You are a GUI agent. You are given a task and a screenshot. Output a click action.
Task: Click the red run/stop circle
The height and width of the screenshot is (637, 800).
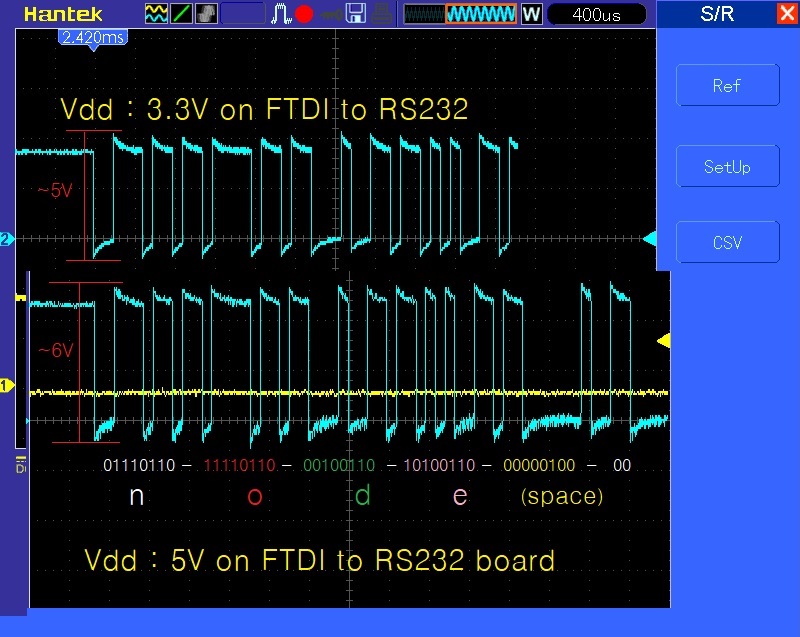coord(304,14)
